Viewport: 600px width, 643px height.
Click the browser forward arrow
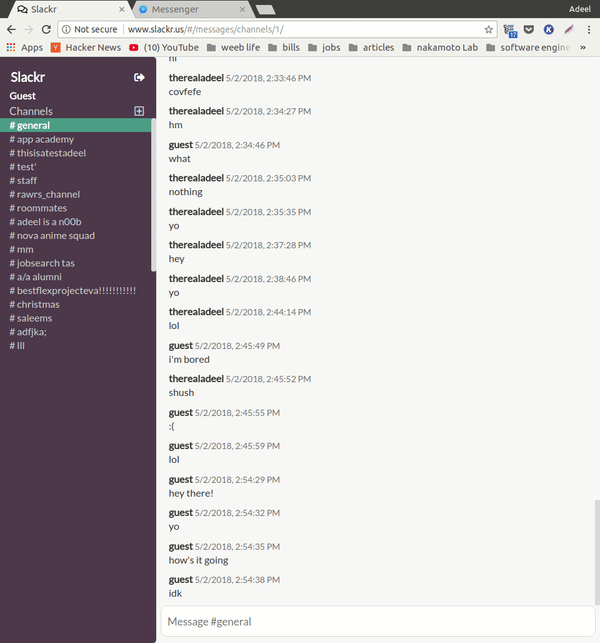pyautogui.click(x=28, y=30)
